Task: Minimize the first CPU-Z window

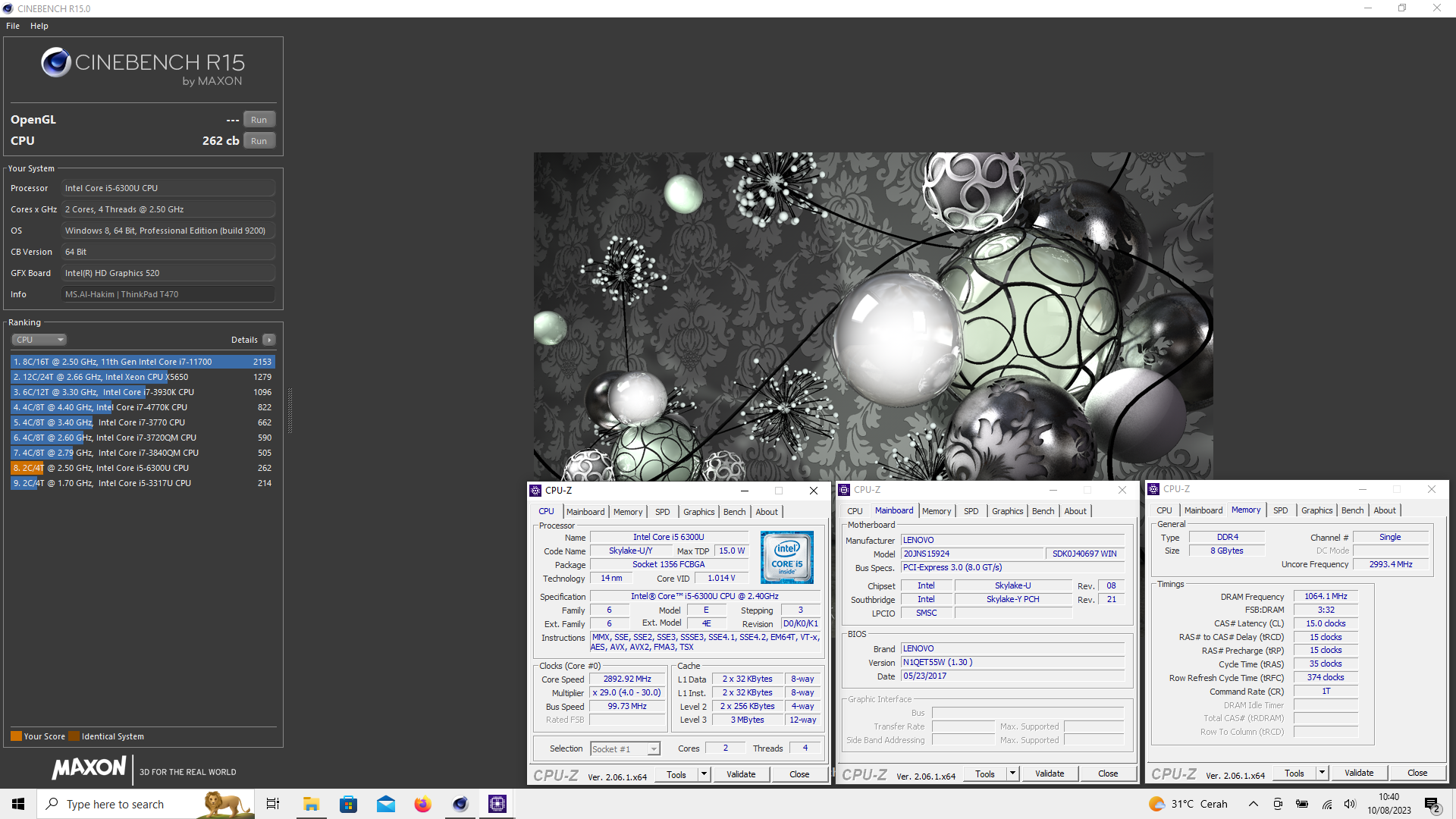Action: coord(745,491)
